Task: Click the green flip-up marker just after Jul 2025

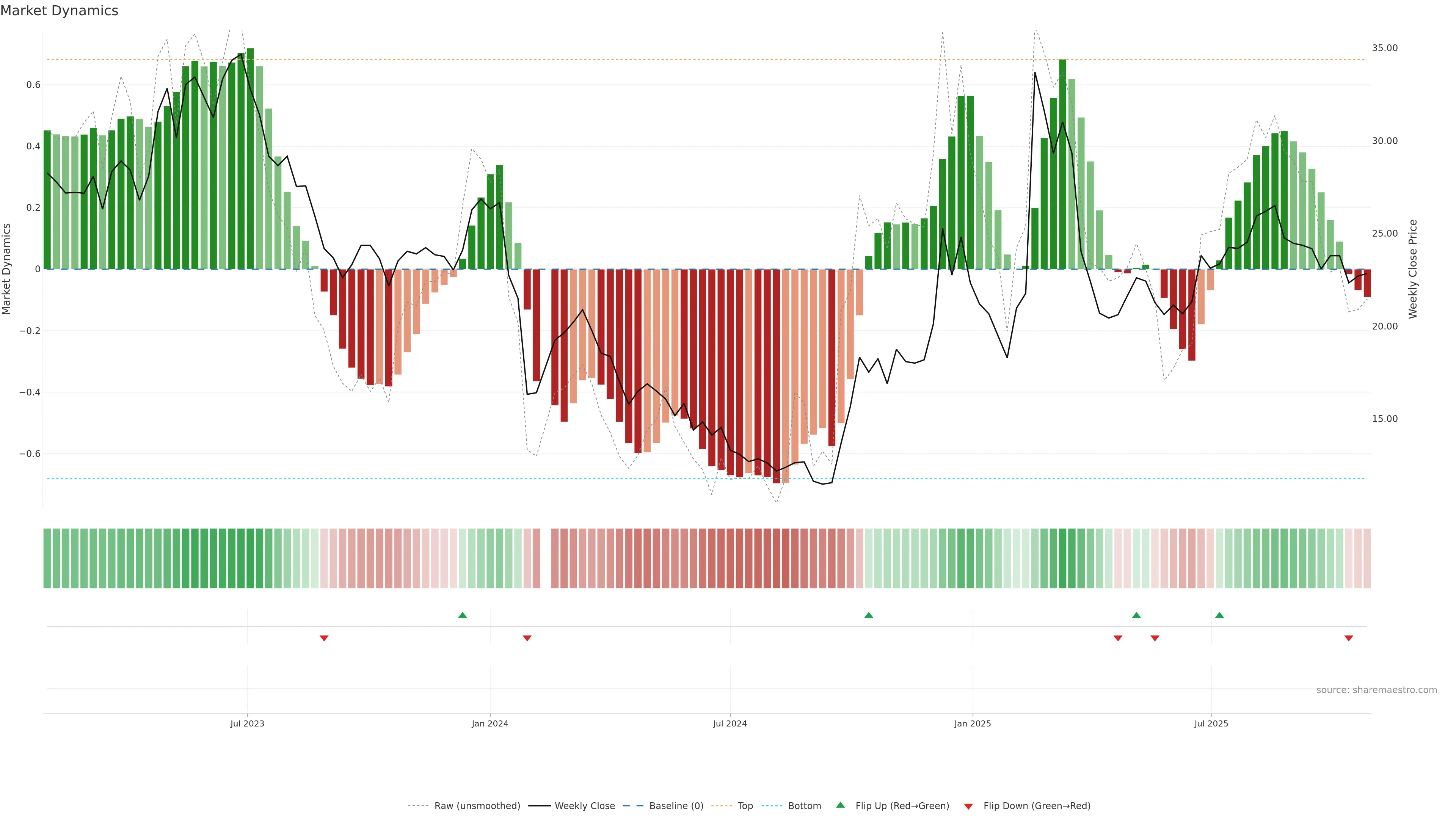Action: tap(1219, 615)
